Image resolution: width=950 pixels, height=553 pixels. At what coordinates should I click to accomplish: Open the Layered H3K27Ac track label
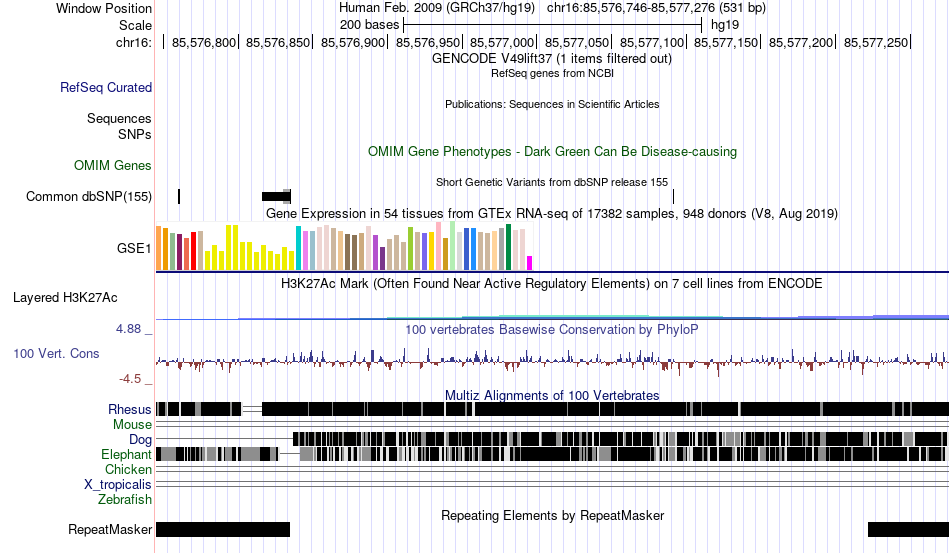tap(65, 297)
